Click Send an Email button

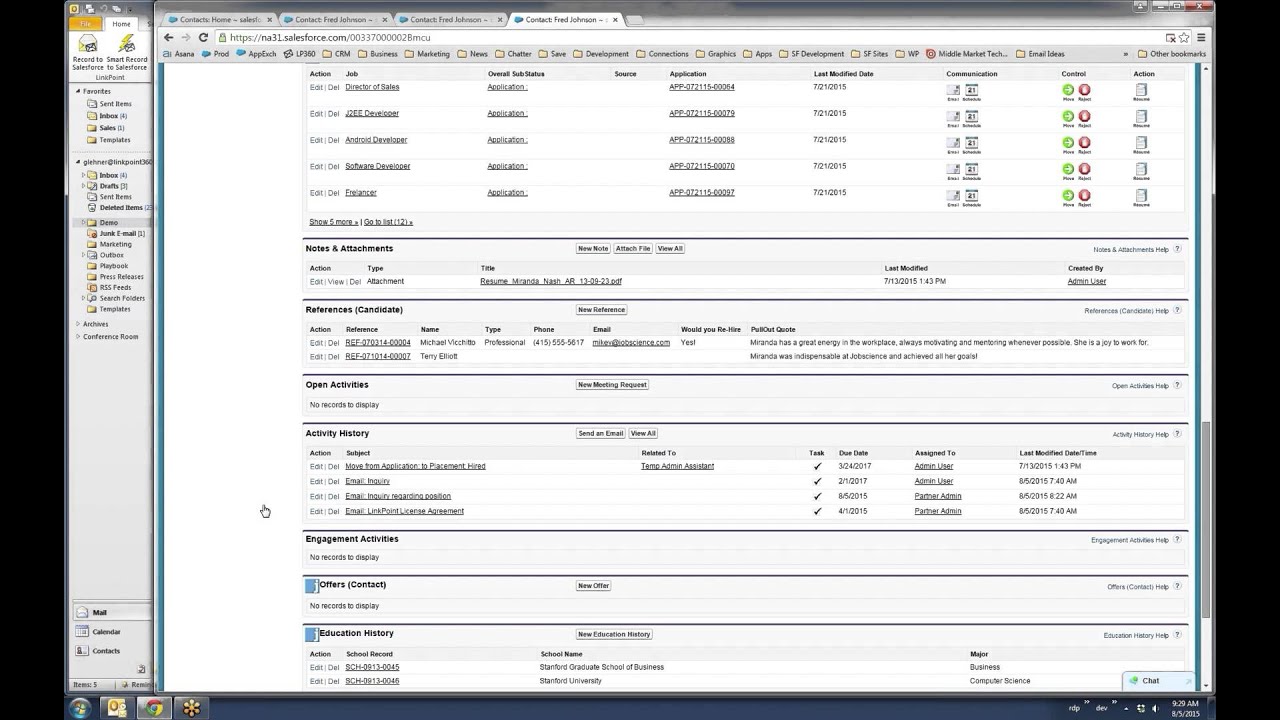[601, 434]
